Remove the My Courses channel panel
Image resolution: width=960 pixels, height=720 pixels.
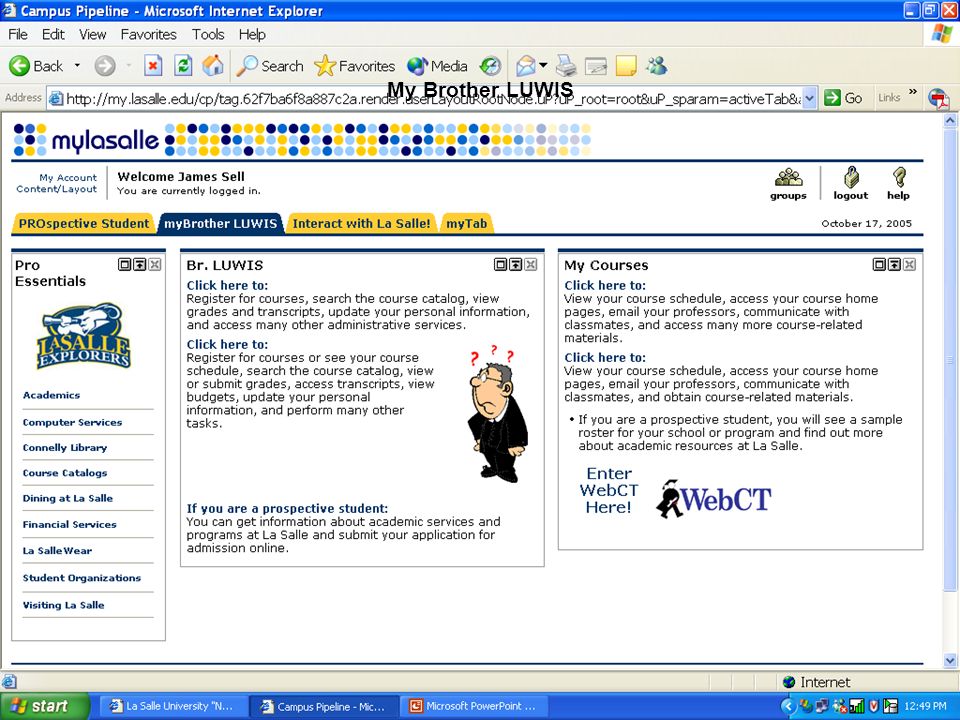point(910,264)
